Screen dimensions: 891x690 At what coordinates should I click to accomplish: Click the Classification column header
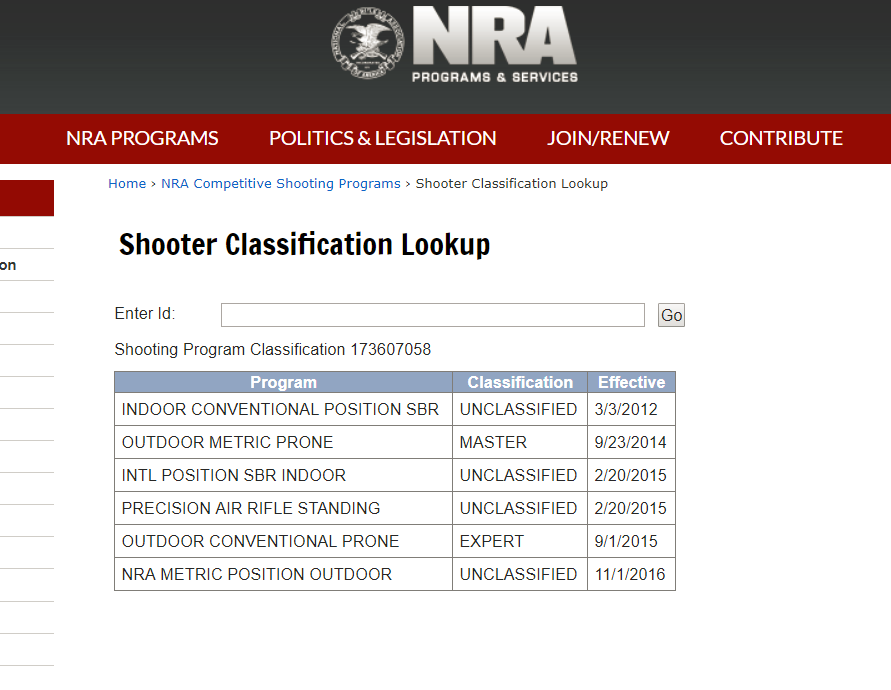point(520,382)
